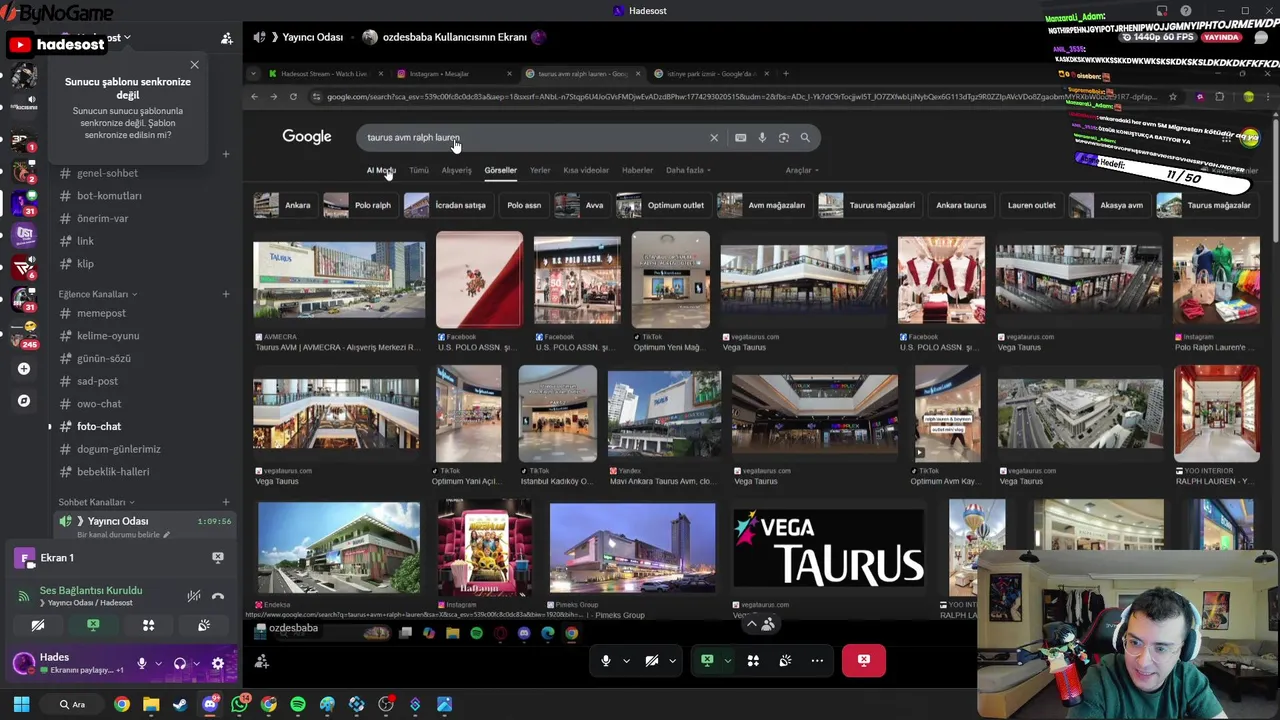Show members via the people icon pill
1280x720 pixels.
(x=760, y=624)
